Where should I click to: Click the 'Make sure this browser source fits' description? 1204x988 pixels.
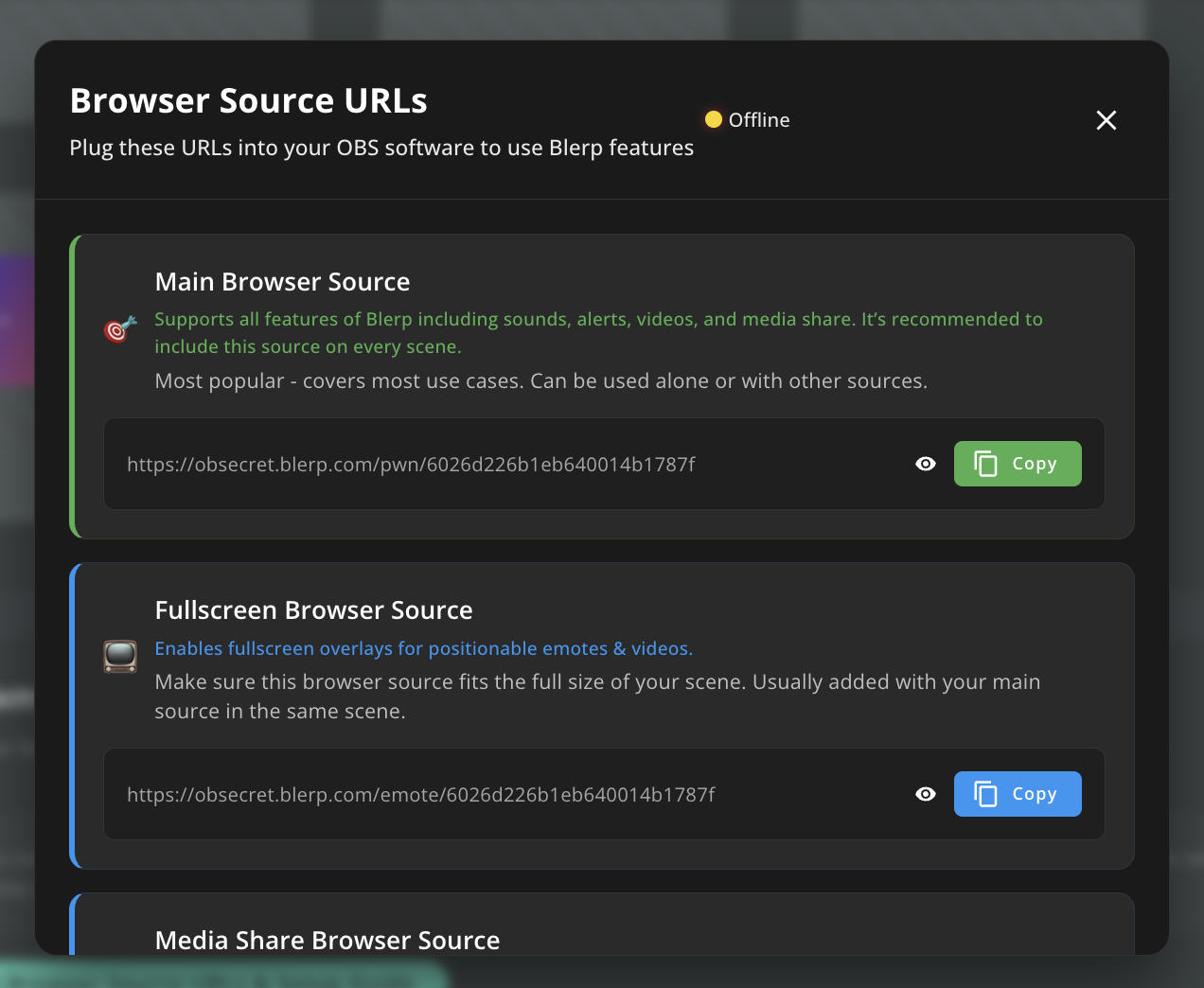596,682
